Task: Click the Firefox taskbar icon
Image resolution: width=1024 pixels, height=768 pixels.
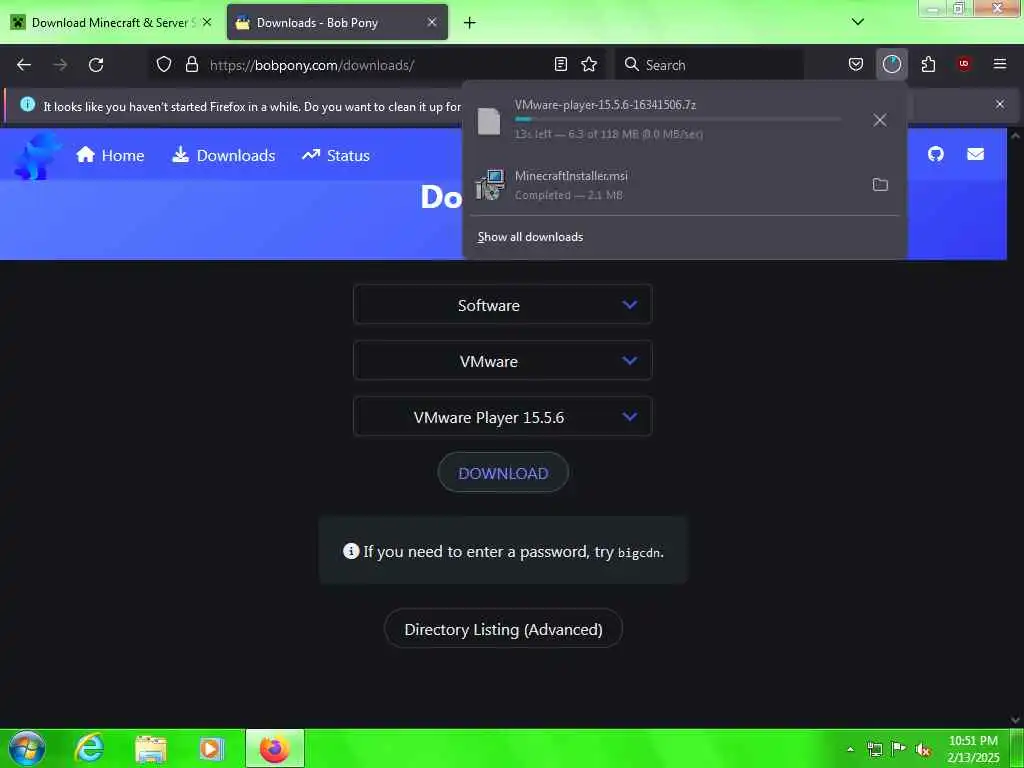Action: point(275,748)
